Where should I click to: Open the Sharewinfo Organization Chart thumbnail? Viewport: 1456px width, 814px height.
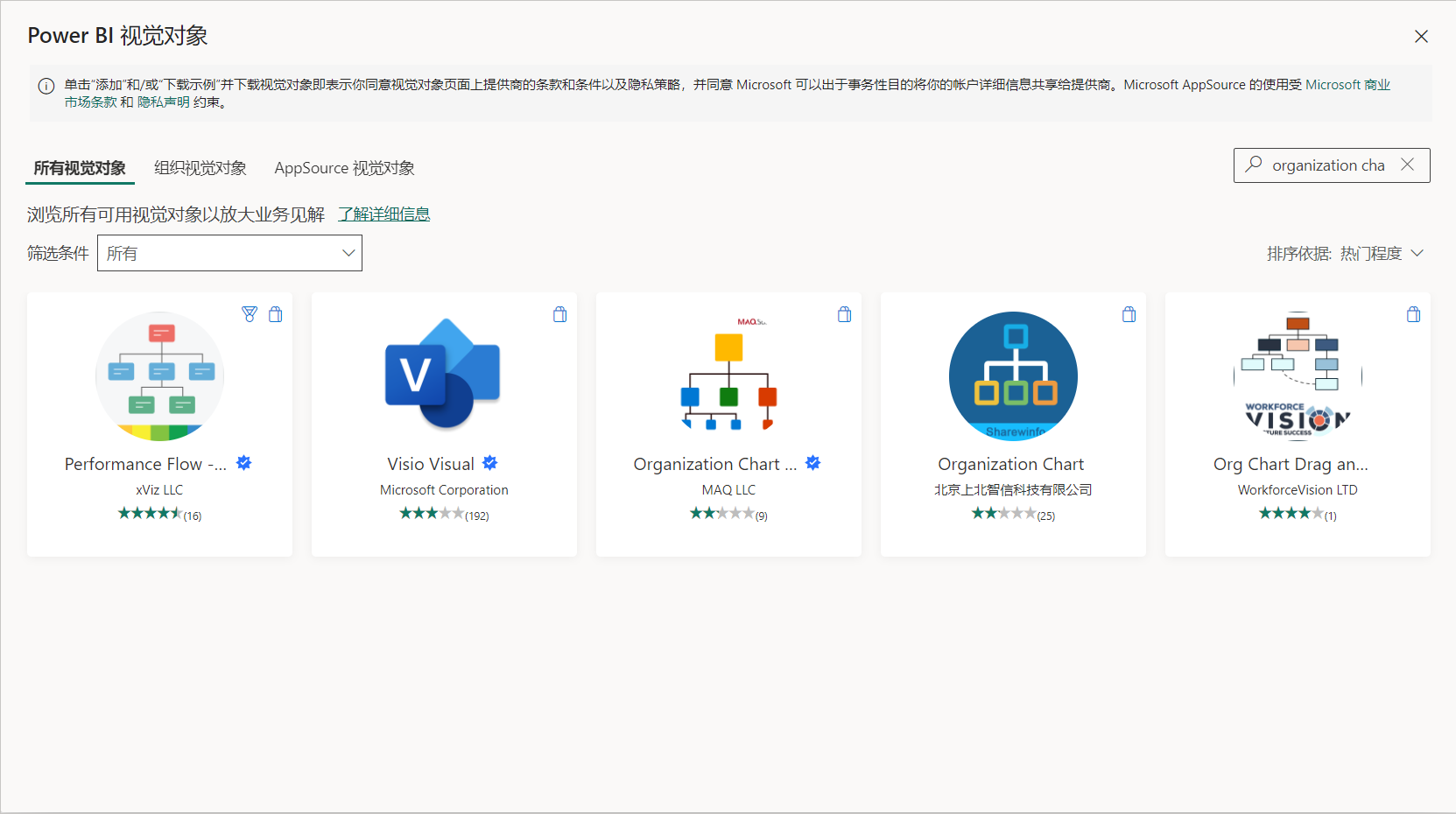[x=1013, y=376]
